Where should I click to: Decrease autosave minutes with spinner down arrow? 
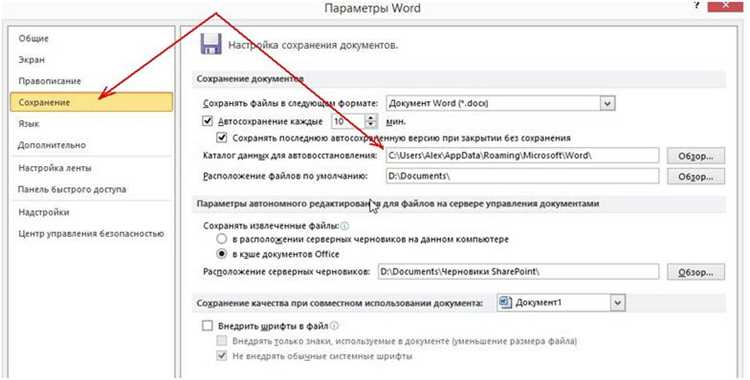[x=371, y=125]
